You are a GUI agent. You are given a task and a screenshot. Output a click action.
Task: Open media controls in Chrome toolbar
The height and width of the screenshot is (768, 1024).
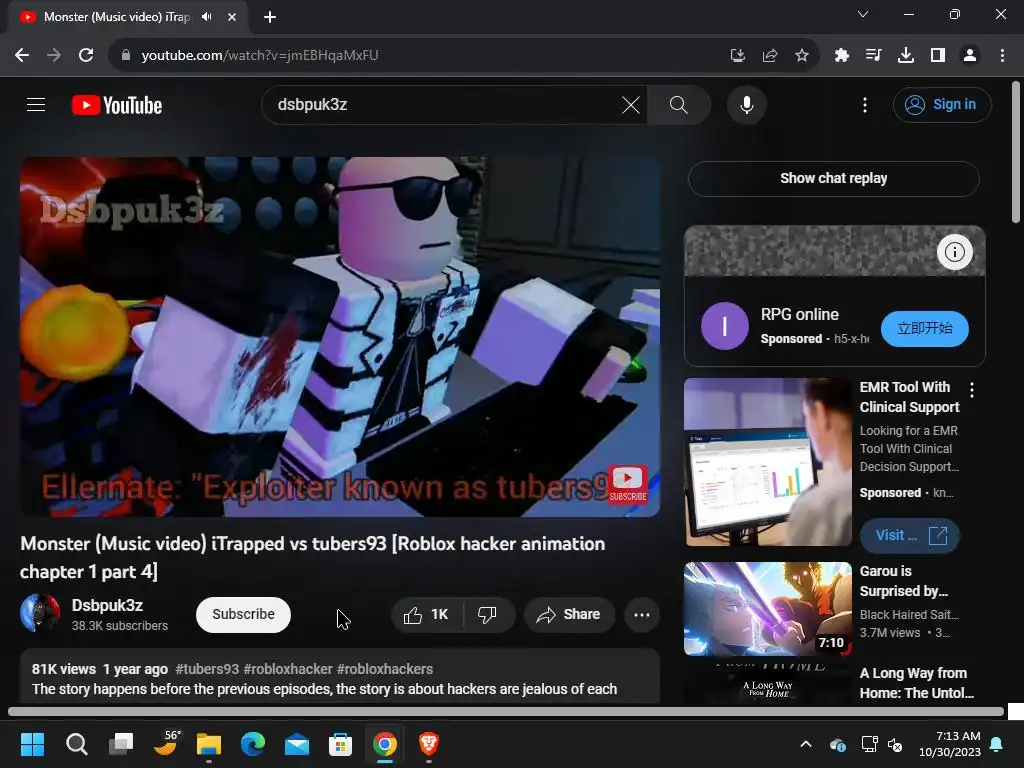pyautogui.click(x=873, y=56)
